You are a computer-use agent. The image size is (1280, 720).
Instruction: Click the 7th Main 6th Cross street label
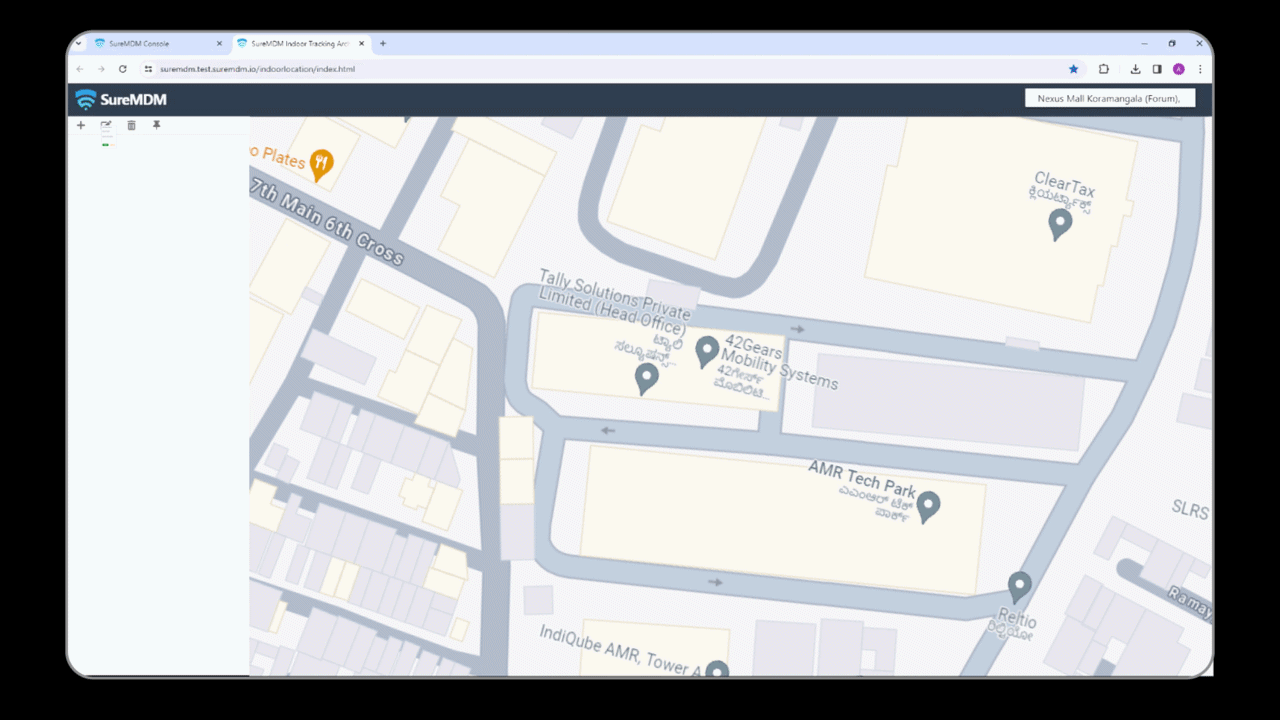[326, 222]
